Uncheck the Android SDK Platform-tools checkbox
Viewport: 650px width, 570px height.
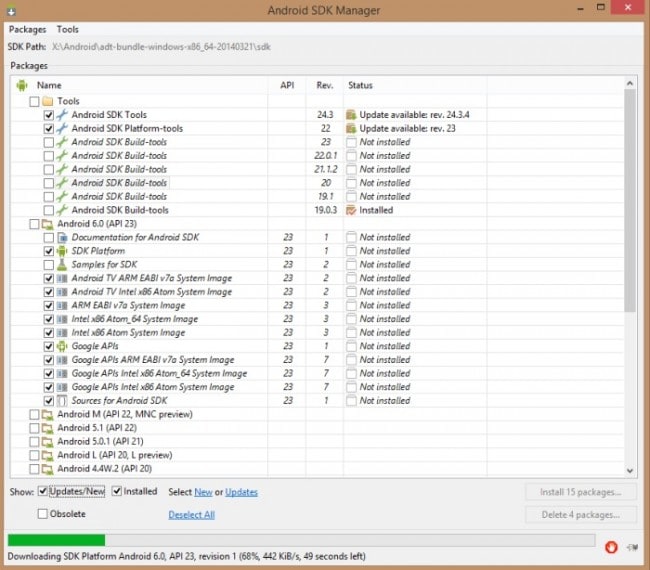[x=49, y=129]
